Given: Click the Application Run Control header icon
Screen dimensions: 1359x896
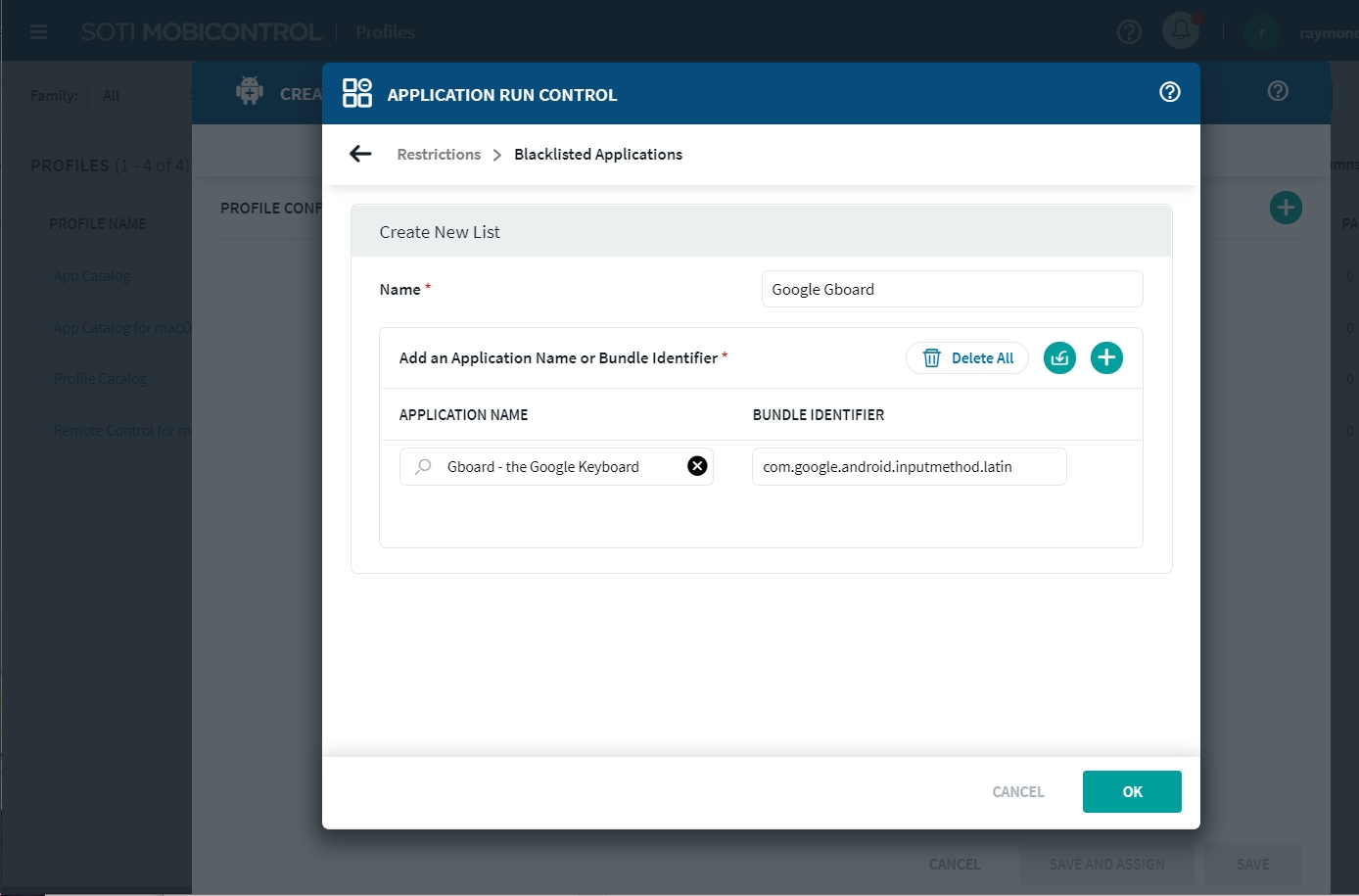Looking at the screenshot, I should [357, 93].
